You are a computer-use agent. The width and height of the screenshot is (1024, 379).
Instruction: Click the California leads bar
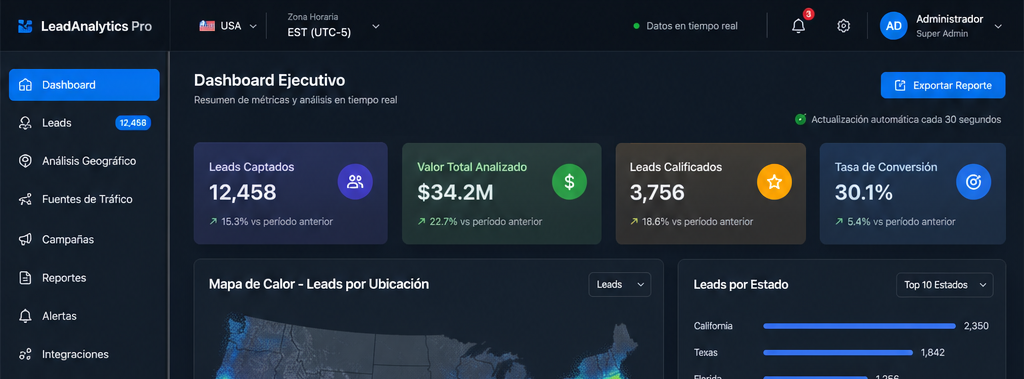pyautogui.click(x=859, y=326)
